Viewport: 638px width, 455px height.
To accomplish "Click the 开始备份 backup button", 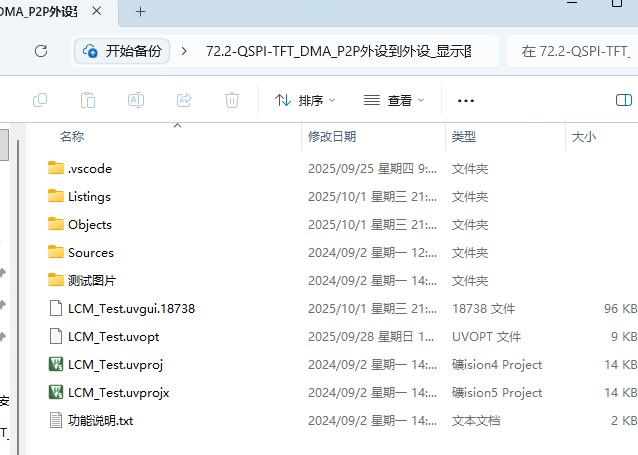I will tap(122, 51).
